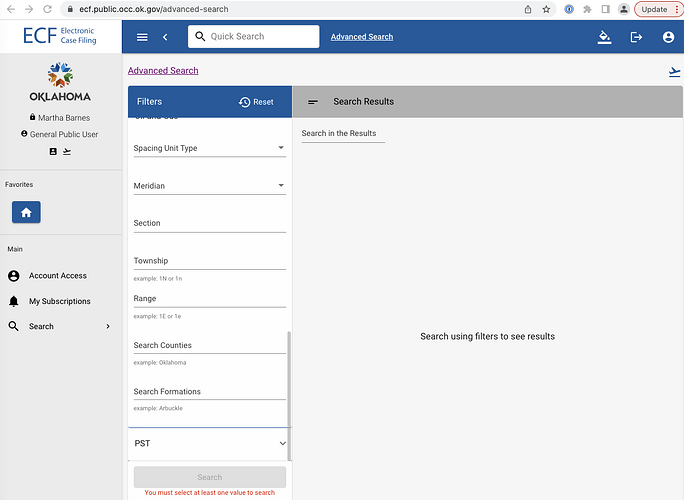Image resolution: width=684 pixels, height=500 pixels.
Task: Go back with the browser back arrow
Action: click(x=11, y=9)
